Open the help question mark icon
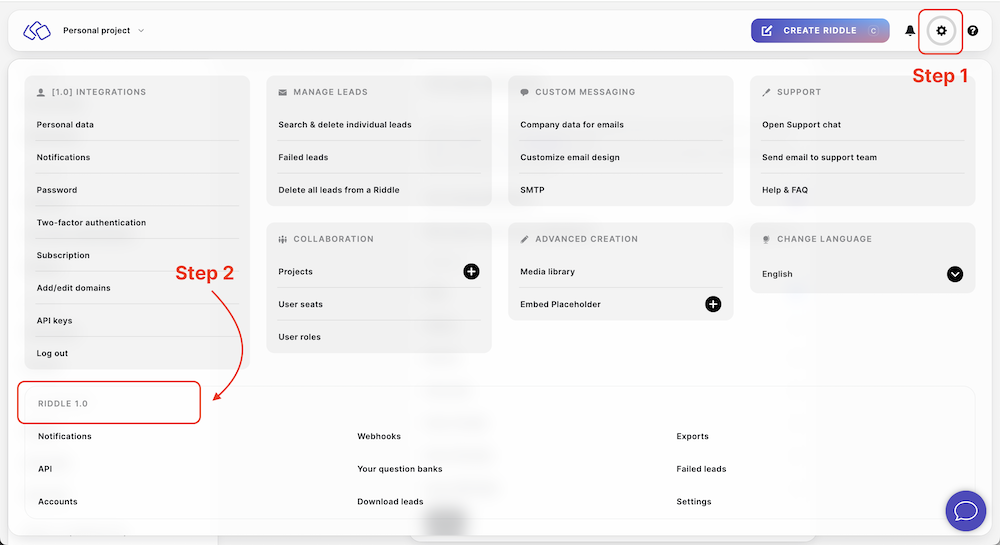1000x545 pixels. pyautogui.click(x=973, y=31)
